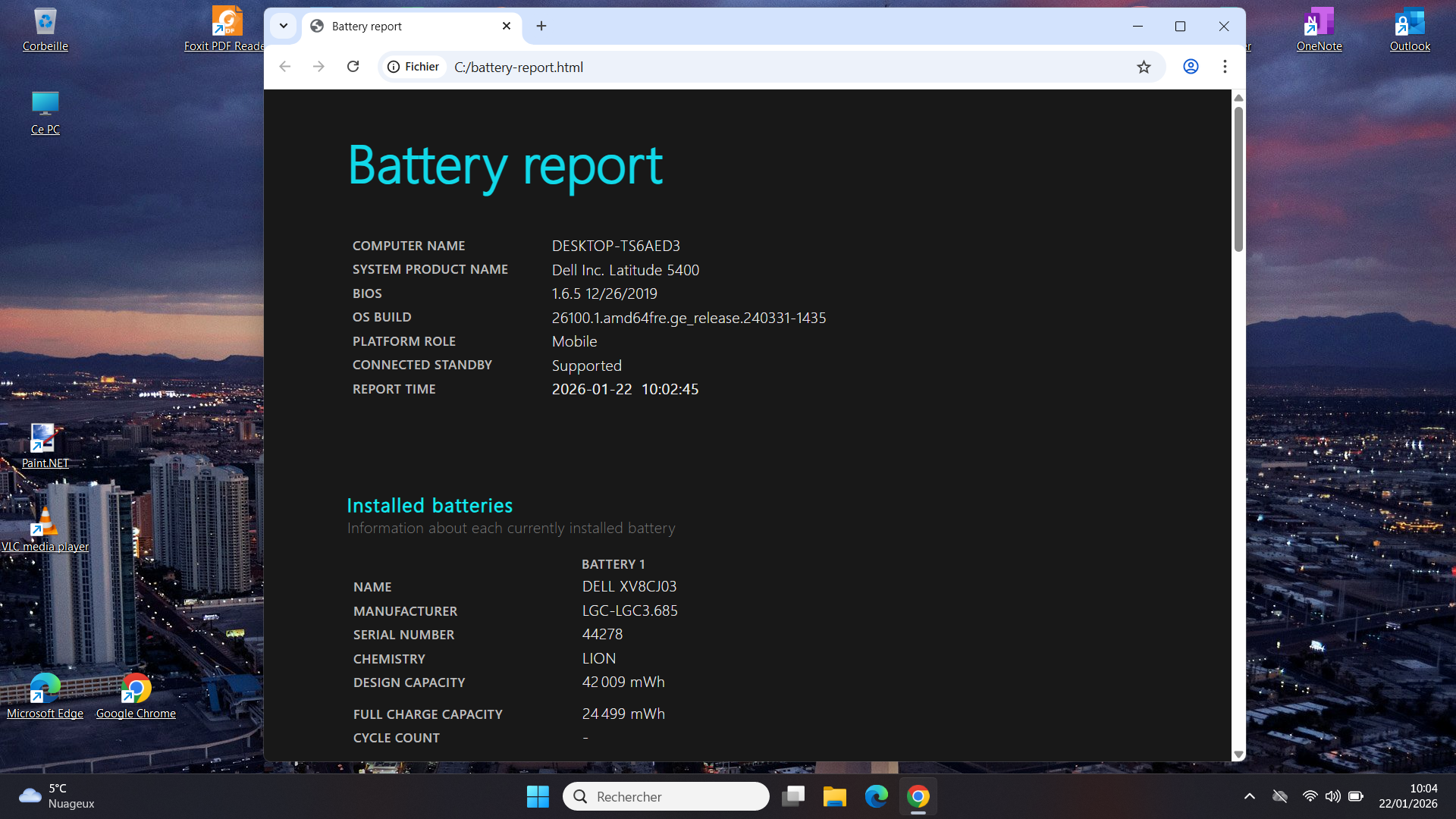Click the Installed batteries heading
1456x819 pixels.
429,506
